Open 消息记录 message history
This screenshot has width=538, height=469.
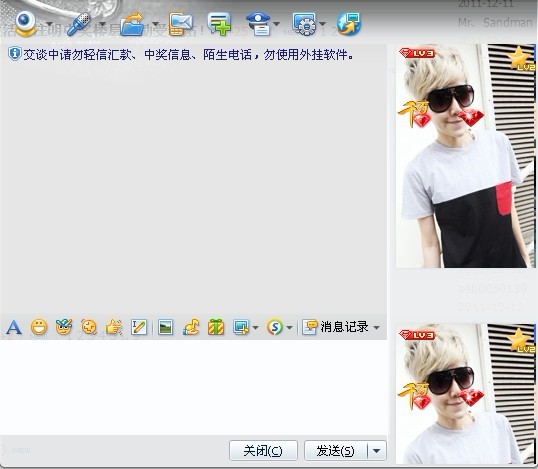[336, 327]
